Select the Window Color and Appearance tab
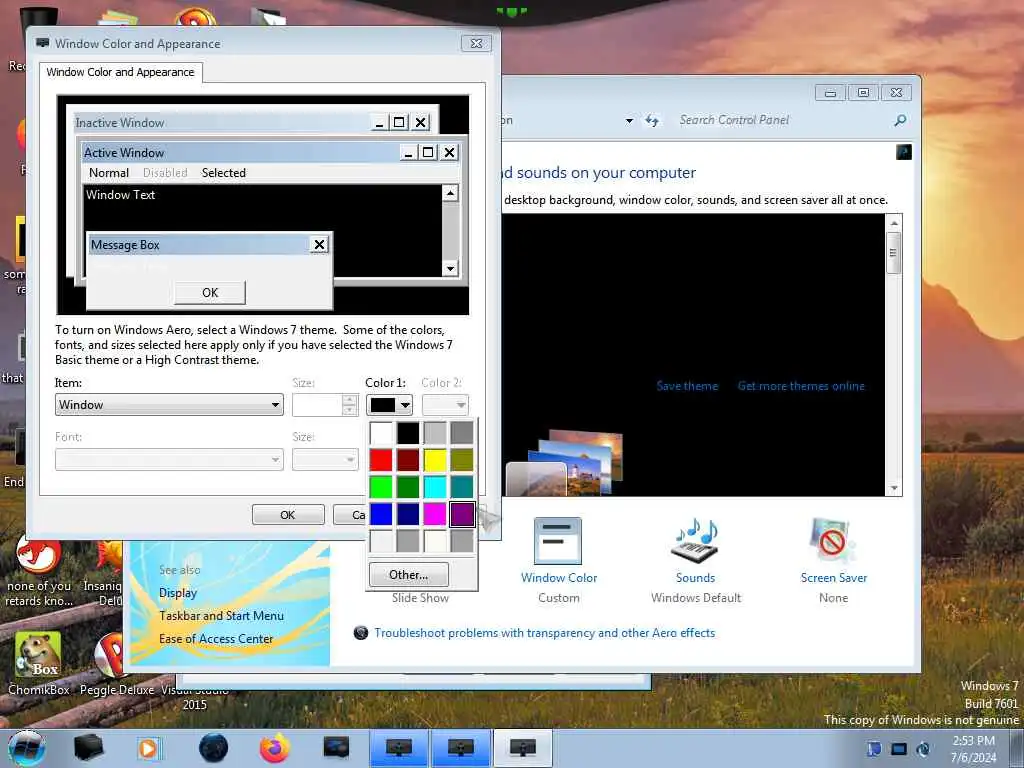Image resolution: width=1024 pixels, height=768 pixels. [120, 72]
